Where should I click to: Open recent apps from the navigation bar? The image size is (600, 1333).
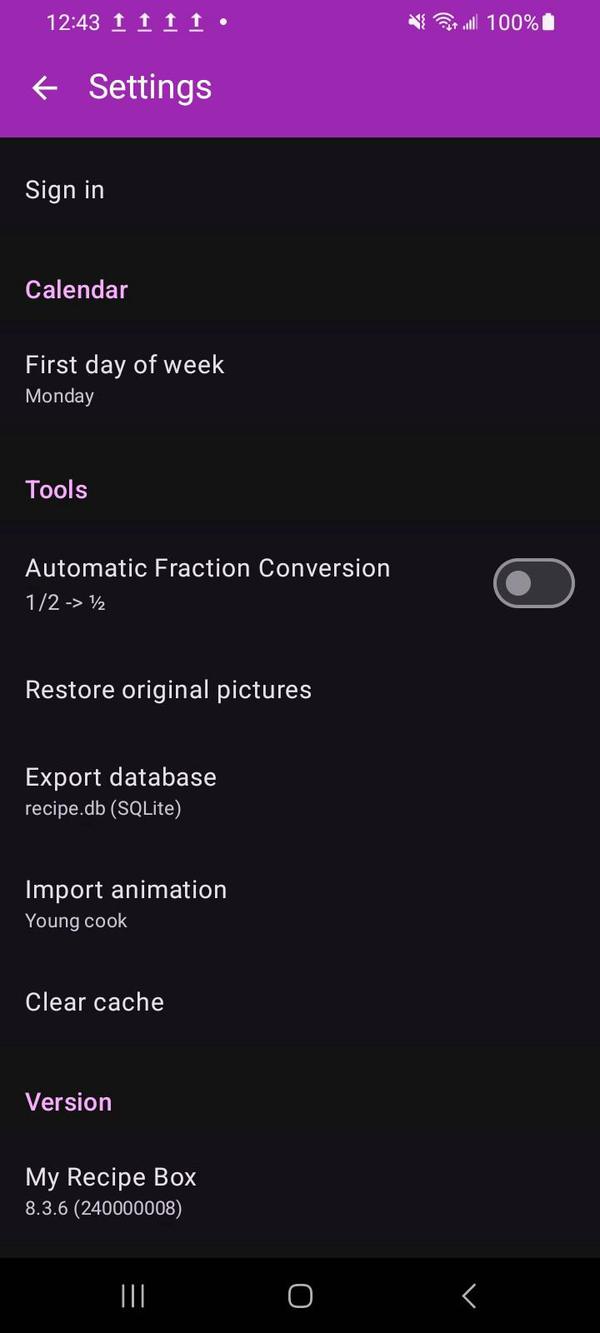(x=132, y=1295)
